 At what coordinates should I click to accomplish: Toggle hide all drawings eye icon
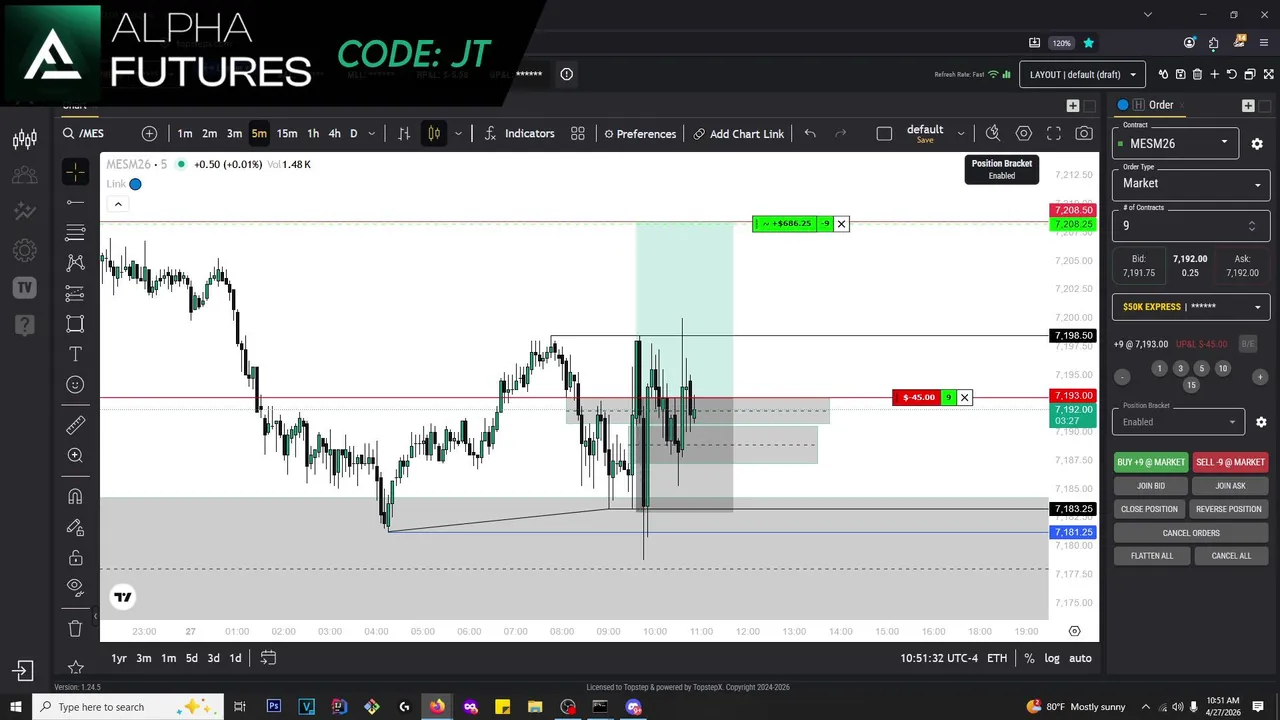[75, 587]
